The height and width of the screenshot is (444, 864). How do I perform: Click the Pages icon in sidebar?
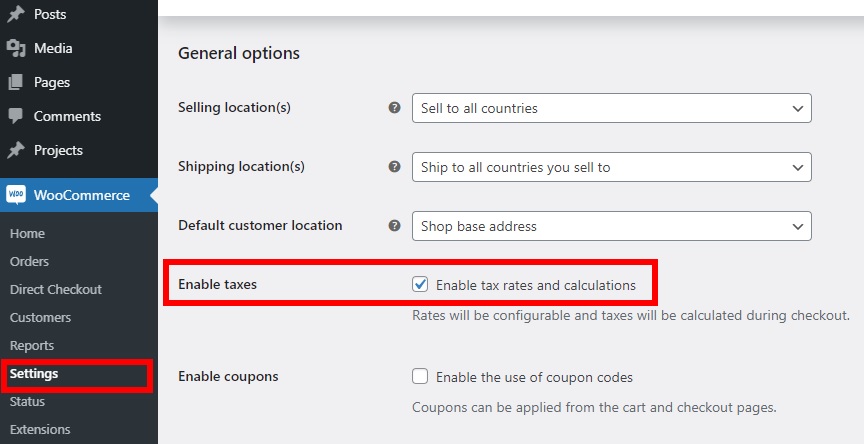16,82
